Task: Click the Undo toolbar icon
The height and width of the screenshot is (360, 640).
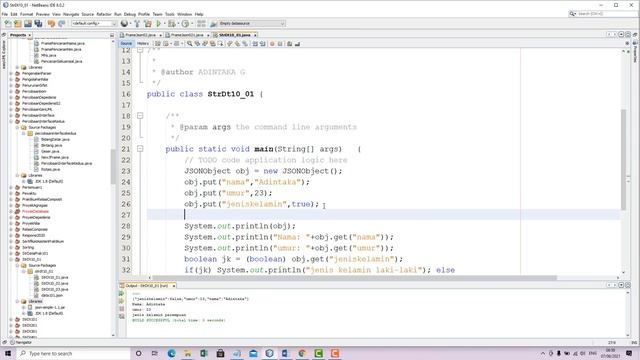Action: click(x=51, y=24)
